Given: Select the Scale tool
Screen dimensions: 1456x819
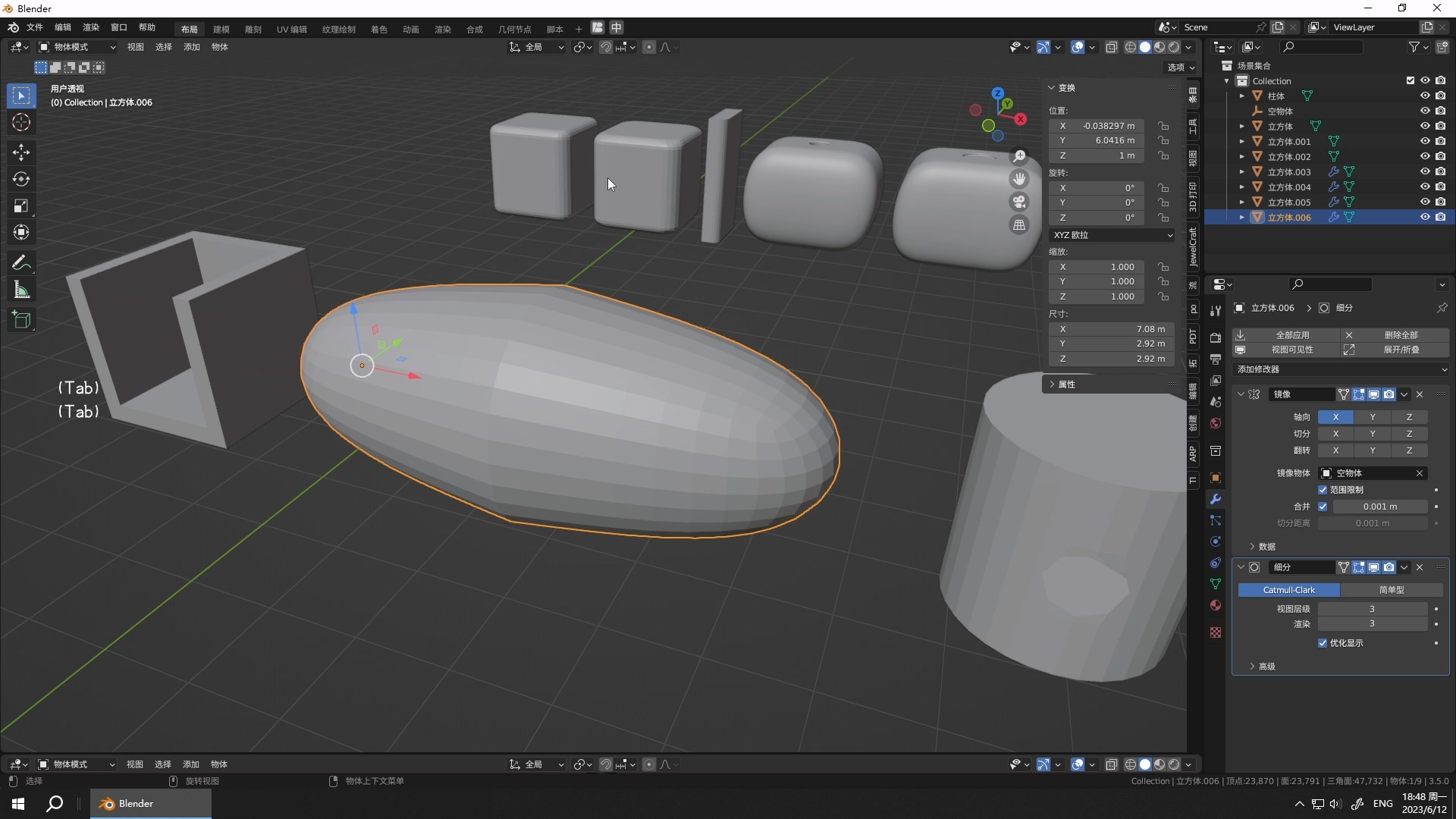Looking at the screenshot, I should click(x=21, y=206).
